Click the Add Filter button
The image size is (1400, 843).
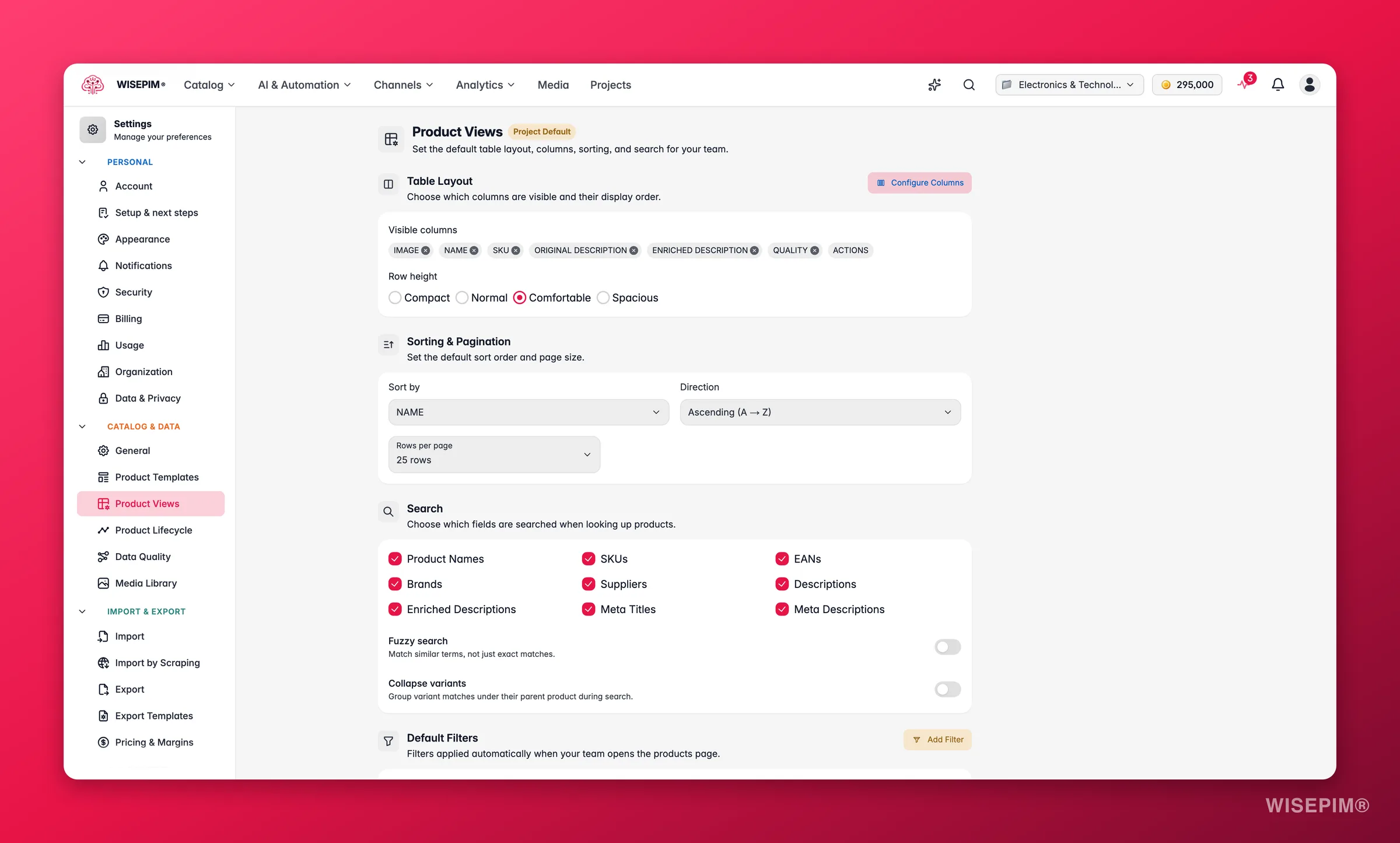point(938,740)
